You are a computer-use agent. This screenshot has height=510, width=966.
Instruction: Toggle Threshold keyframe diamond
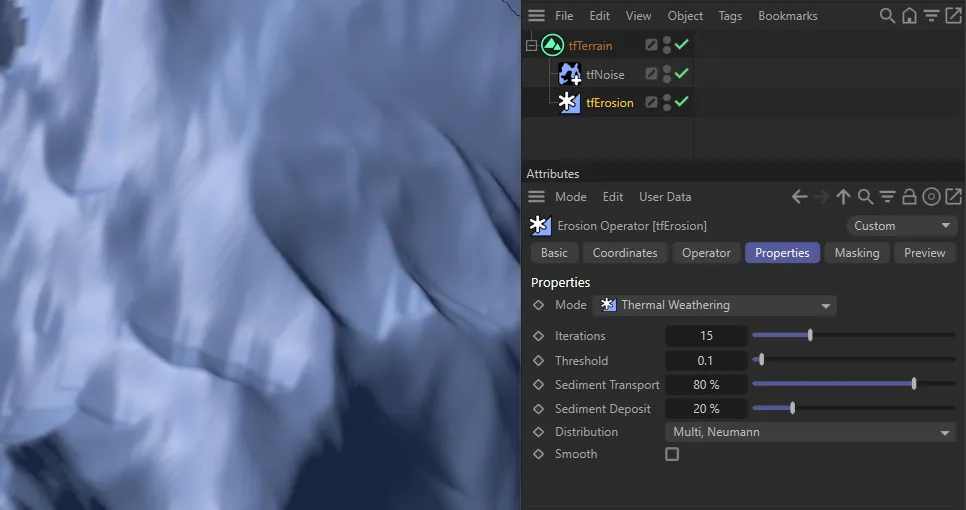coord(538,360)
